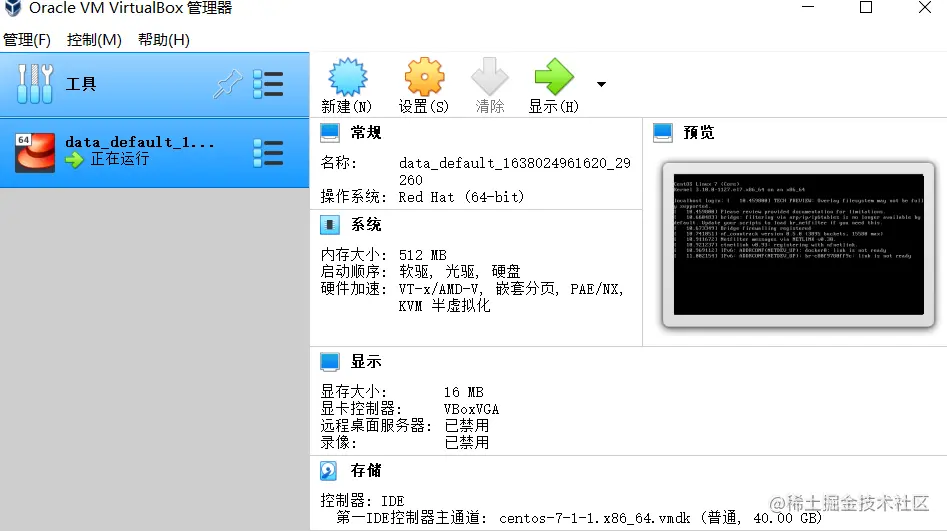Maximize the VirtualBox manager window

coord(866,7)
